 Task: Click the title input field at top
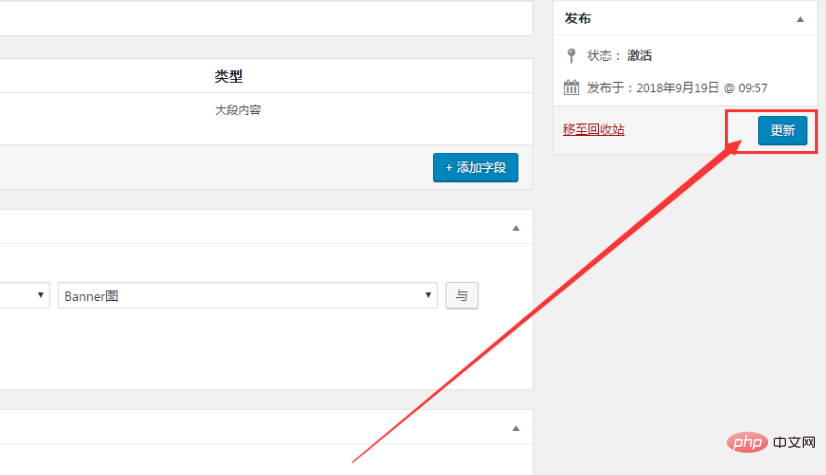click(260, 17)
